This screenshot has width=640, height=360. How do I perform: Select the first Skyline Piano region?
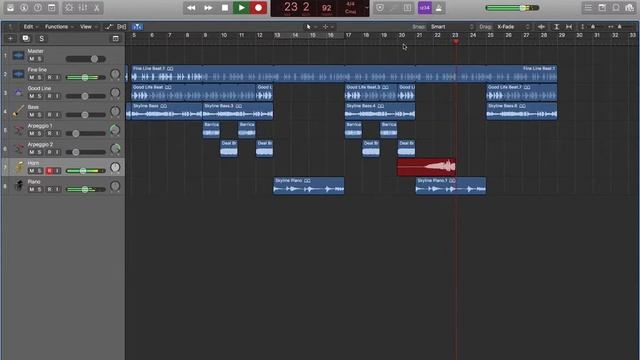coord(309,186)
